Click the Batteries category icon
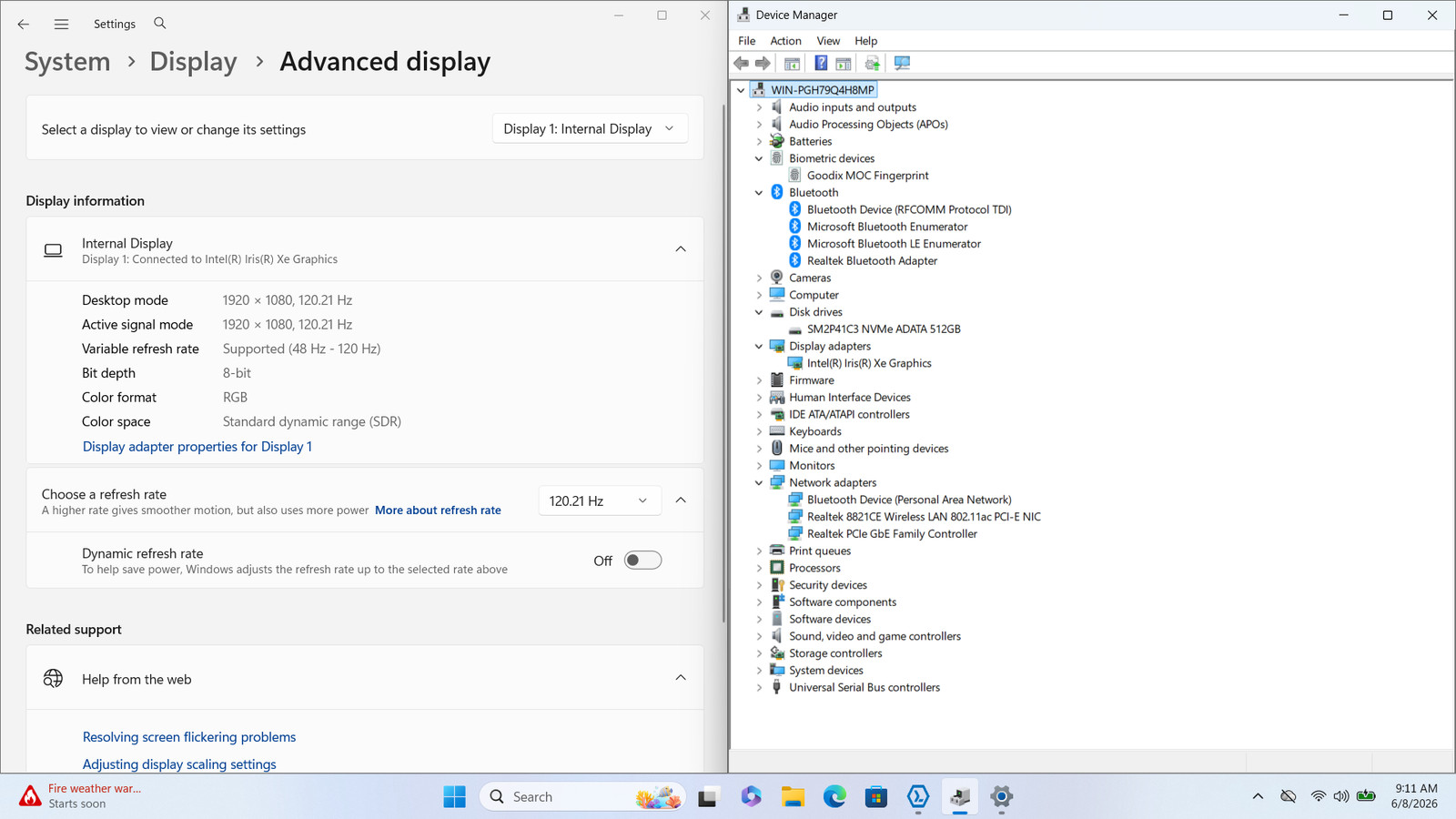This screenshot has width=1456, height=819. click(x=777, y=141)
